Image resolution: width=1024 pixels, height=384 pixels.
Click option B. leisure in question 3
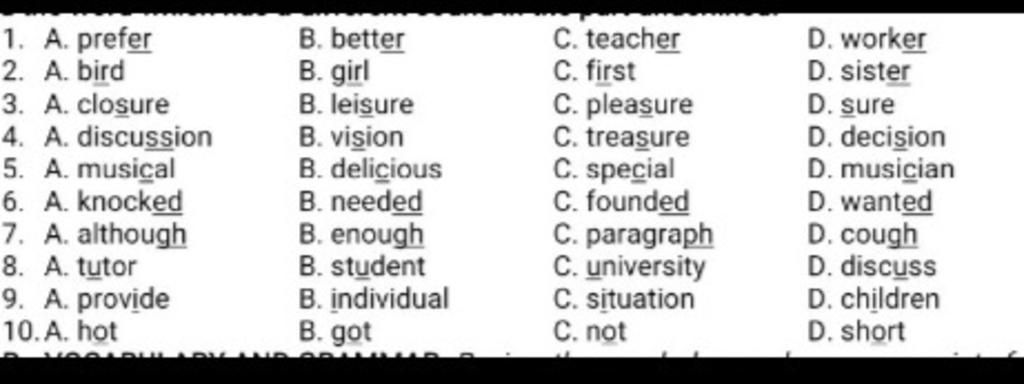(x=357, y=104)
